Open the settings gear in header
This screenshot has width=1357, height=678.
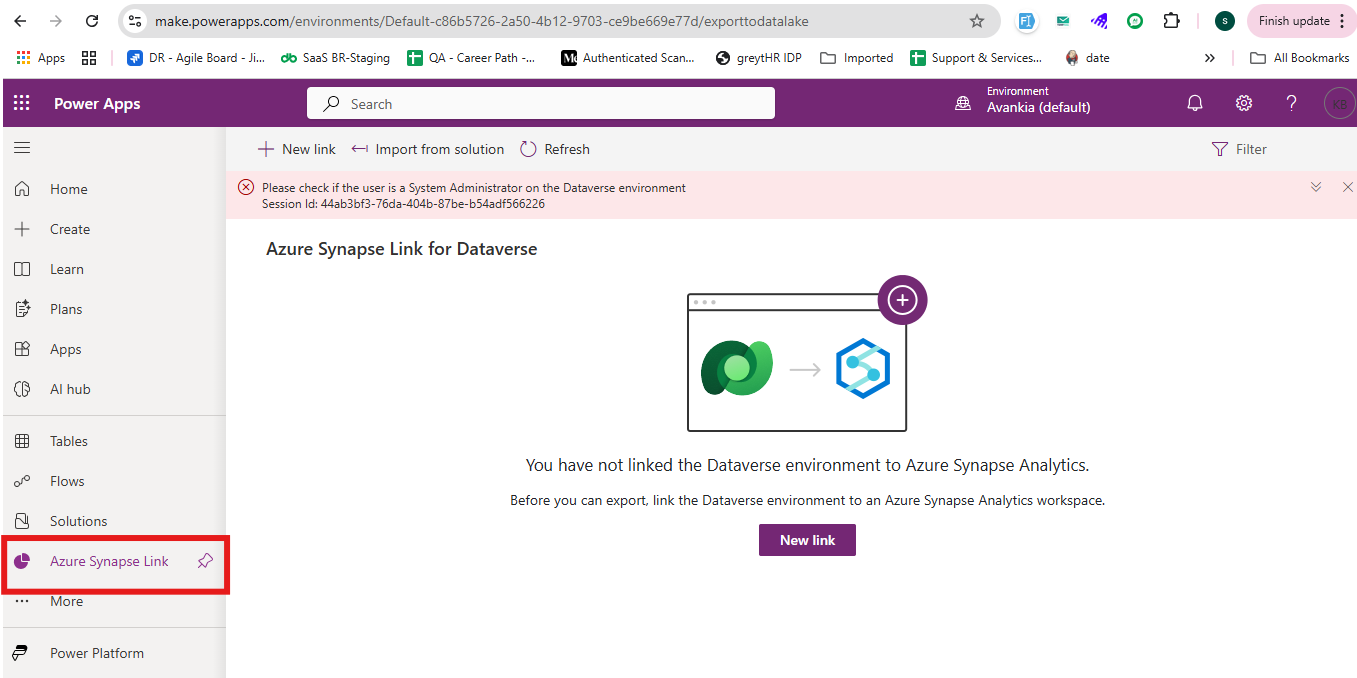coord(1243,103)
